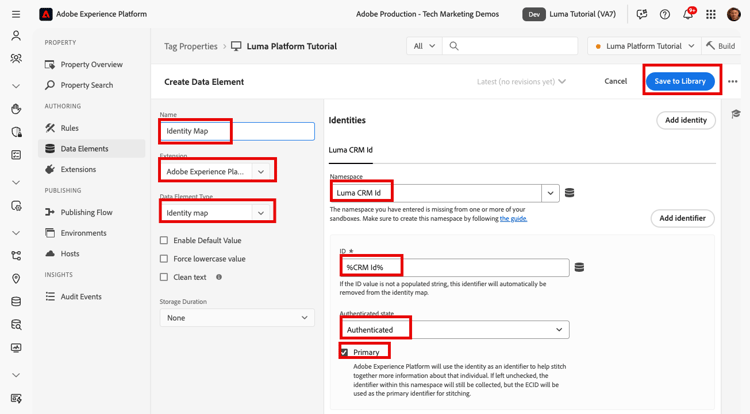This screenshot has height=414, width=750.
Task: Click the monitor icon next to Luma Platform Tutorial
Action: point(236,46)
